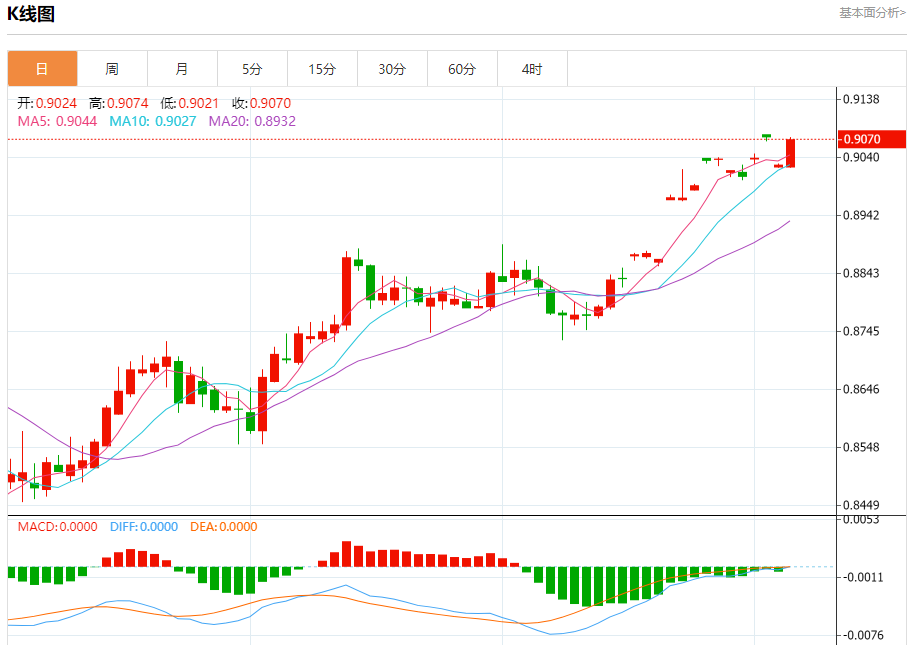This screenshot has height=645, width=915.
Task: Click the 0.9040 price axis label
Action: coord(861,157)
